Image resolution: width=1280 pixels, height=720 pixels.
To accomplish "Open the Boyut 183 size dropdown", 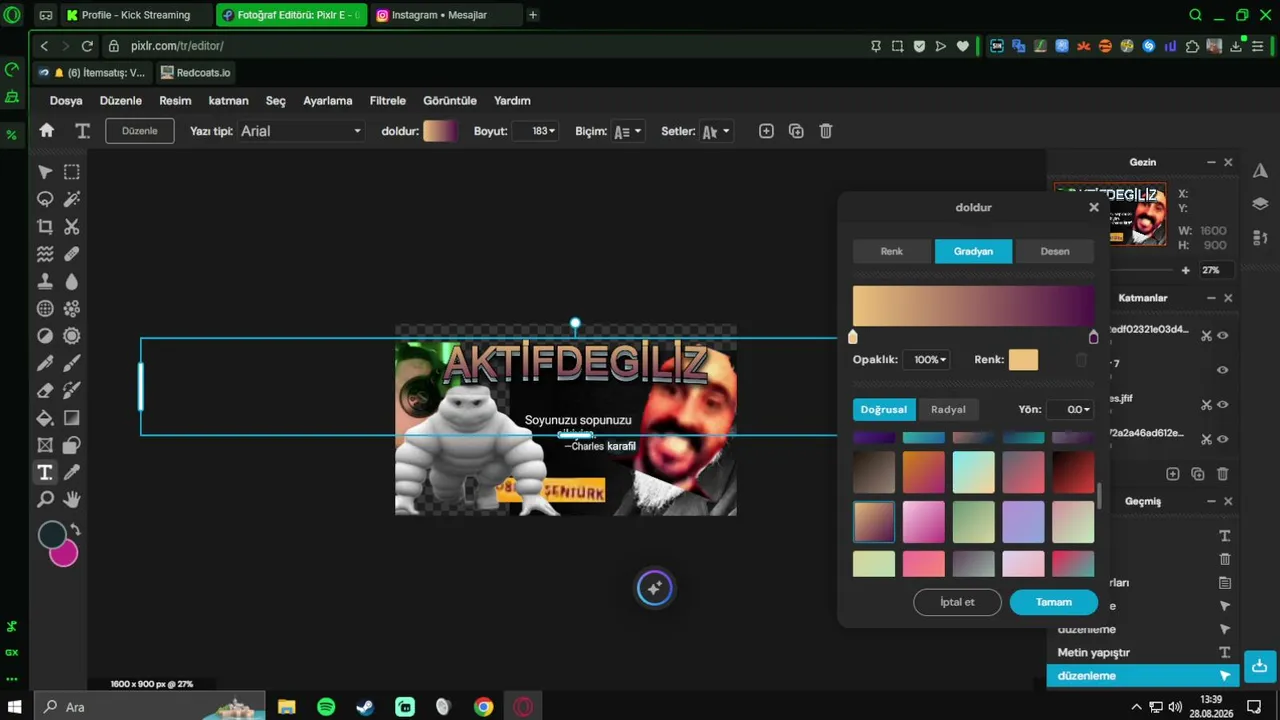I will point(535,131).
